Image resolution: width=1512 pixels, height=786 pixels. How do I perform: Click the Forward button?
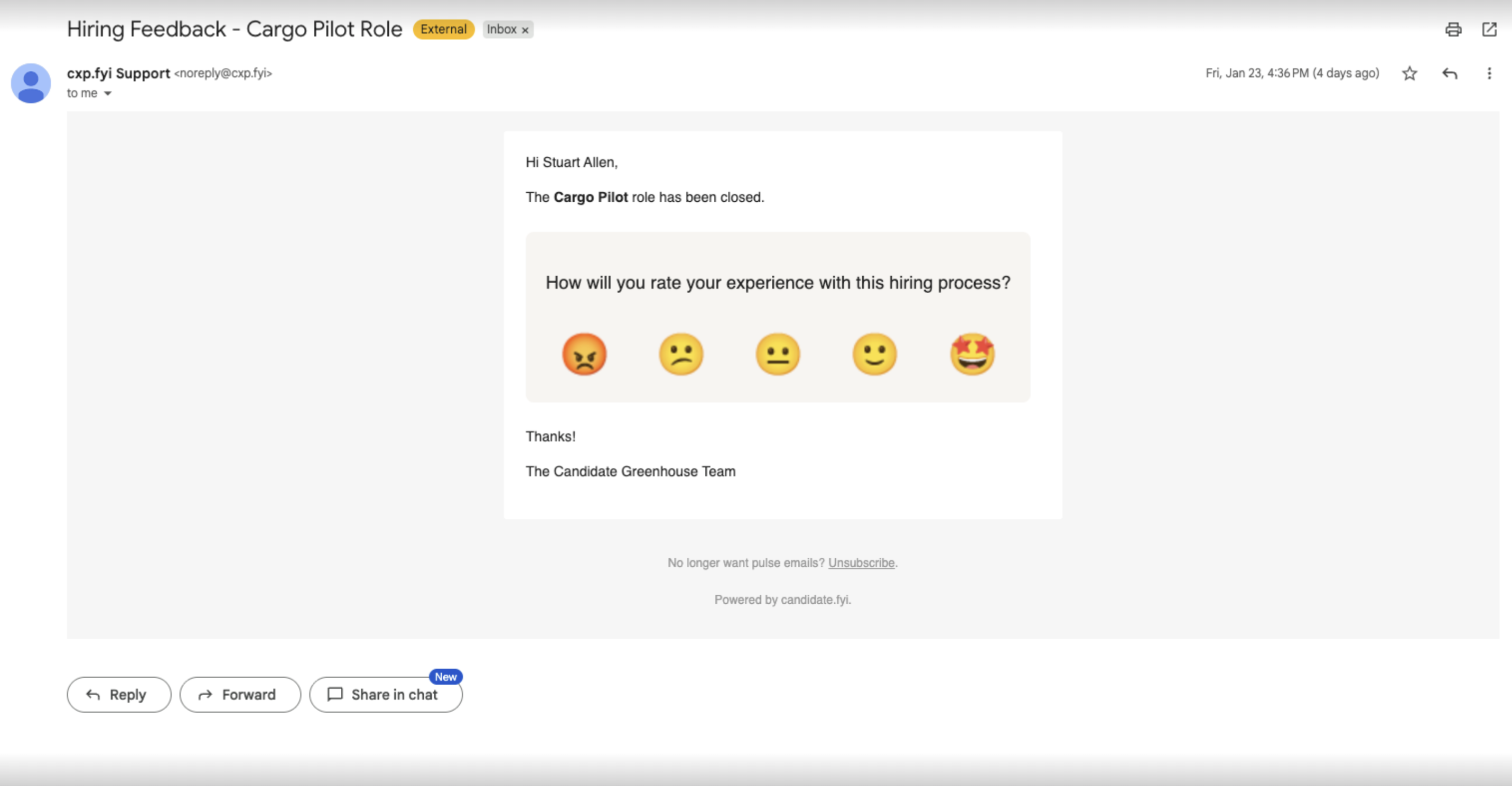[x=240, y=695]
